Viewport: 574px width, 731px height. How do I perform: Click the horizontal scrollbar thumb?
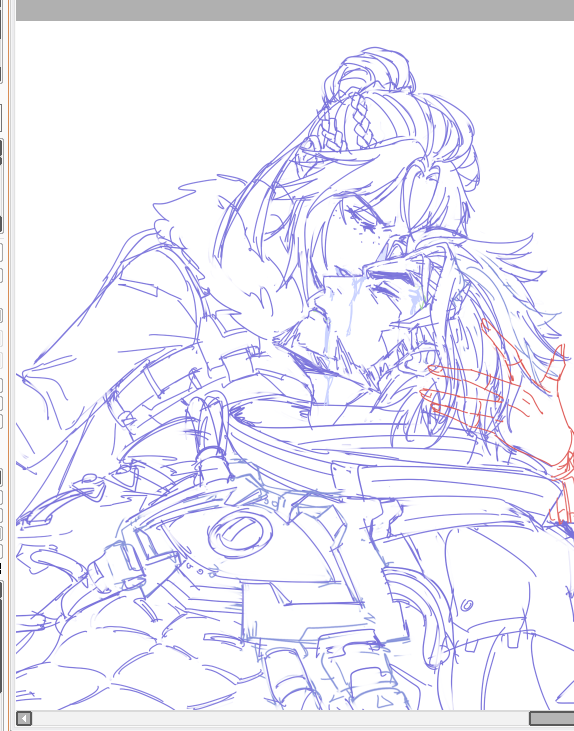(x=552, y=718)
